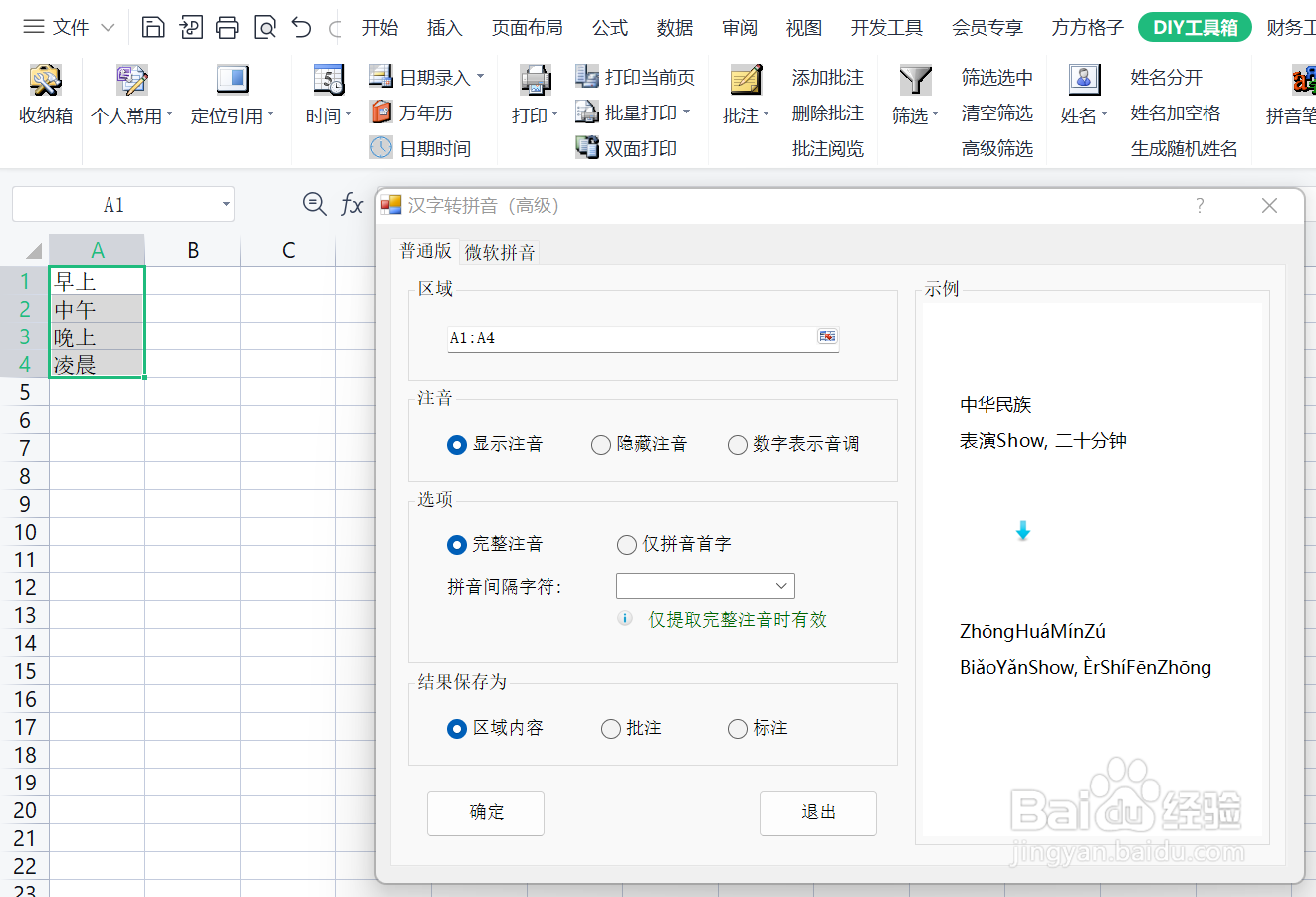Click the 个人常用 icon
Image resolution: width=1316 pixels, height=897 pixels.
tap(131, 80)
